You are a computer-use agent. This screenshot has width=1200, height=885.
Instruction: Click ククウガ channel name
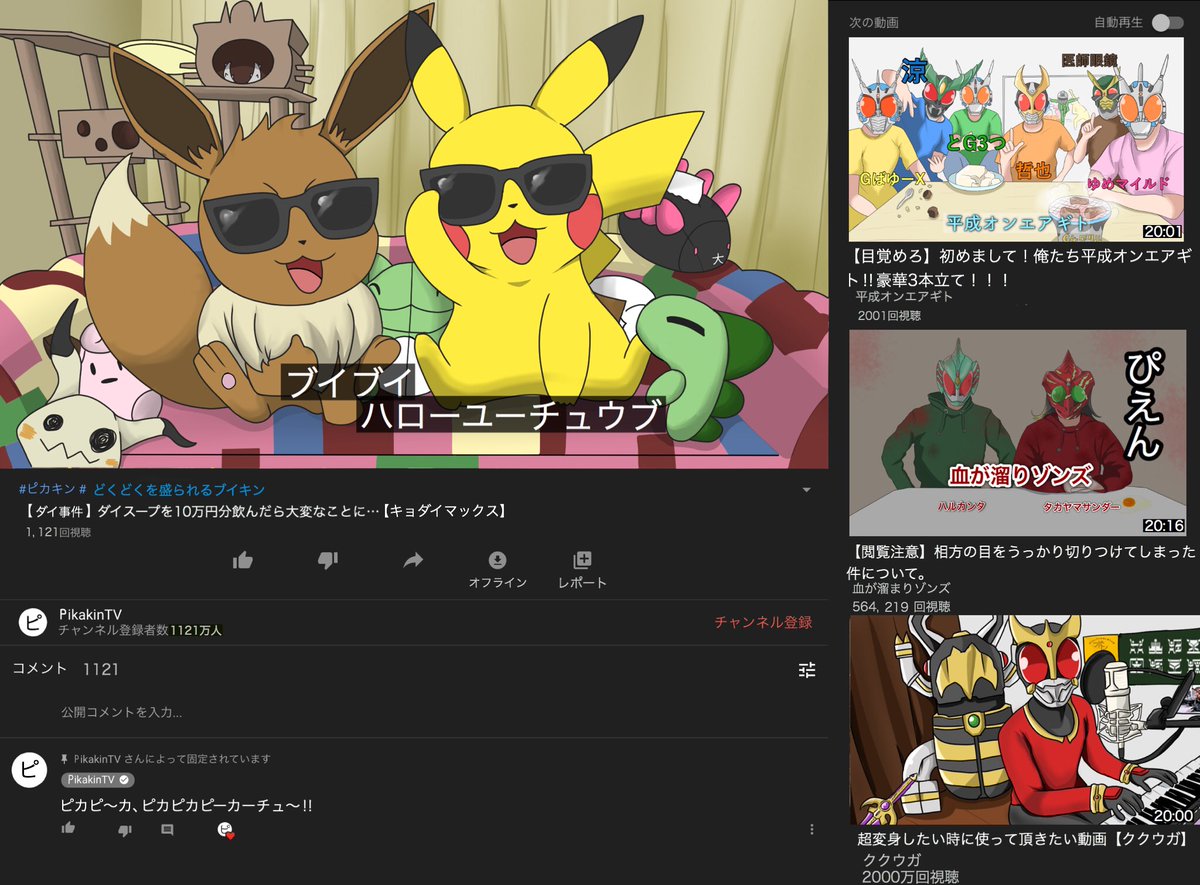coord(891,860)
